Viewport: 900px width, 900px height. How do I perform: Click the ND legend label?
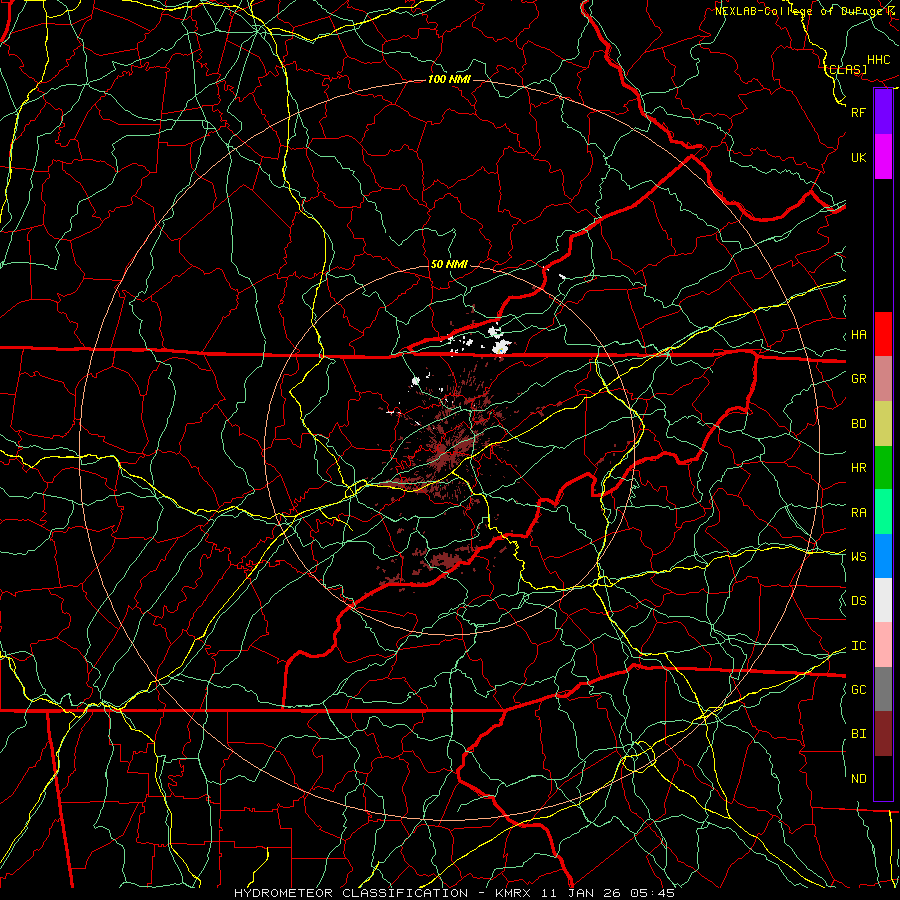point(858,778)
